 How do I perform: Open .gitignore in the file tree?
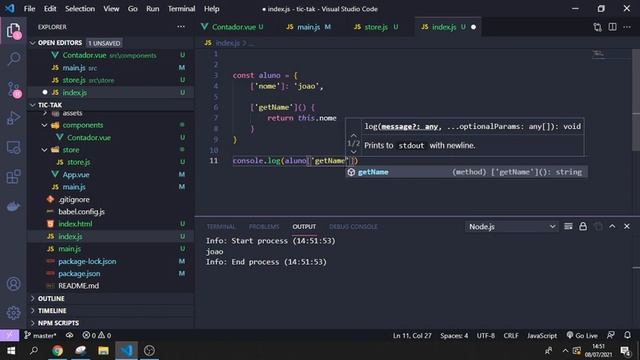74,200
